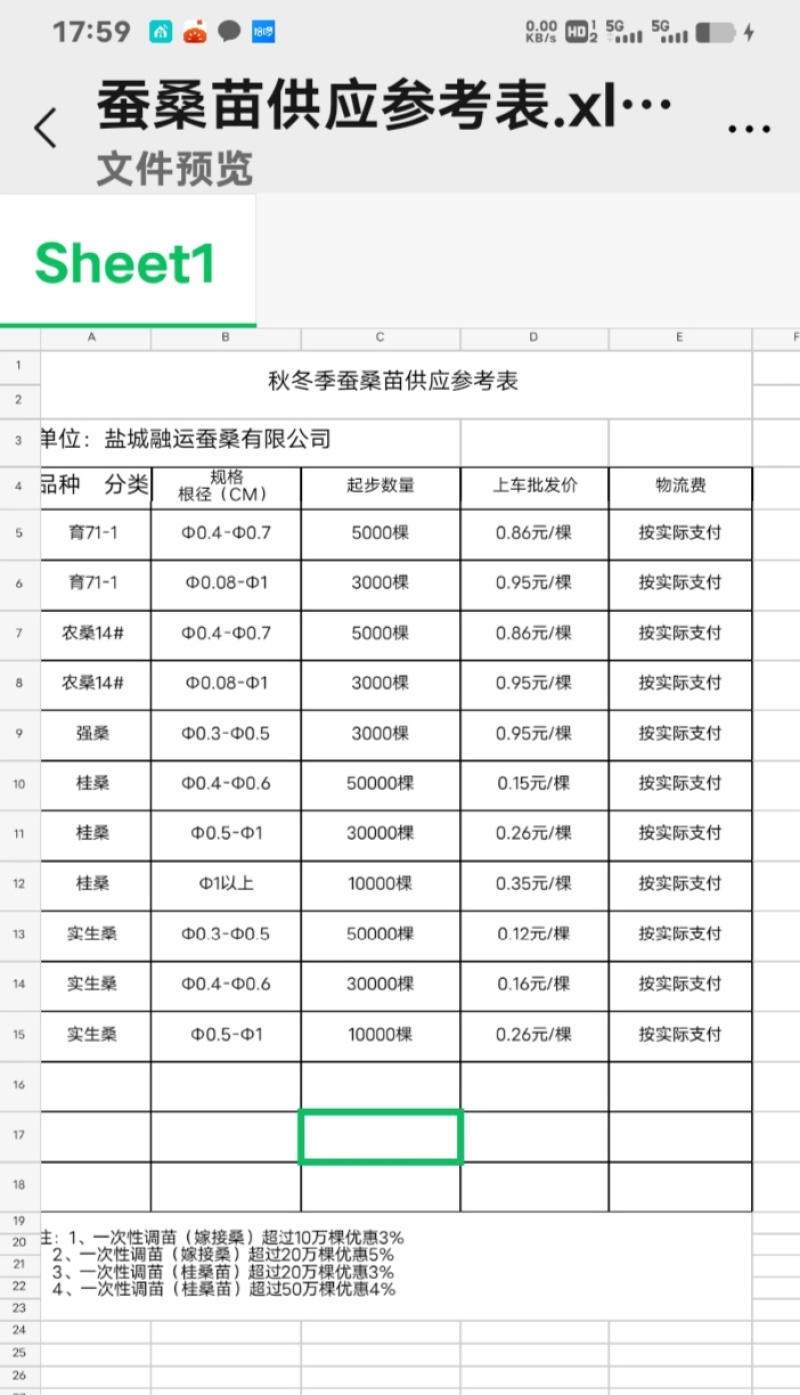This screenshot has height=1395, width=800.
Task: Click 按实际支付 cell in row 12
Action: coord(680,884)
